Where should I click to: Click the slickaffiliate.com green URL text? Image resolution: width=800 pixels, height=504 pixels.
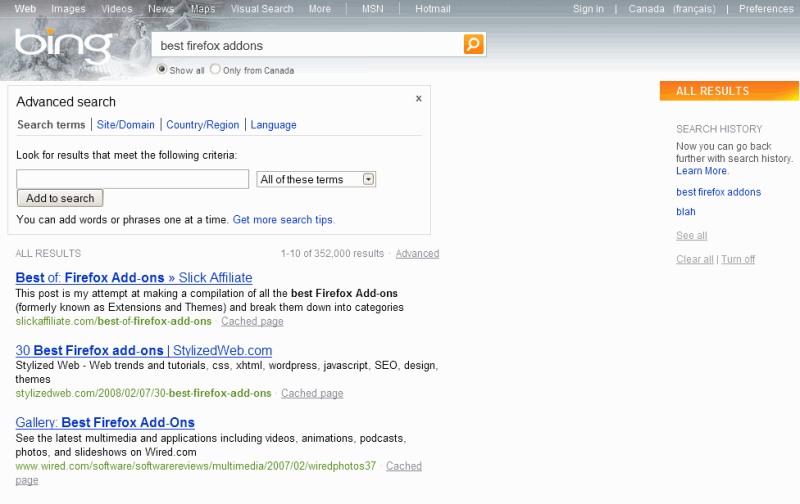pos(113,321)
